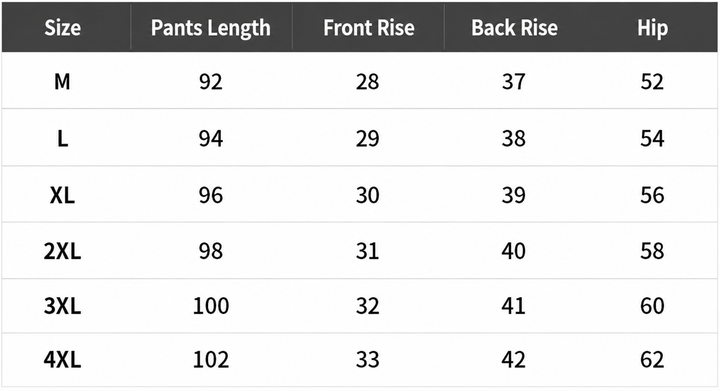This screenshot has height=391, width=720.
Task: Select back rise value 40
Action: (x=513, y=251)
